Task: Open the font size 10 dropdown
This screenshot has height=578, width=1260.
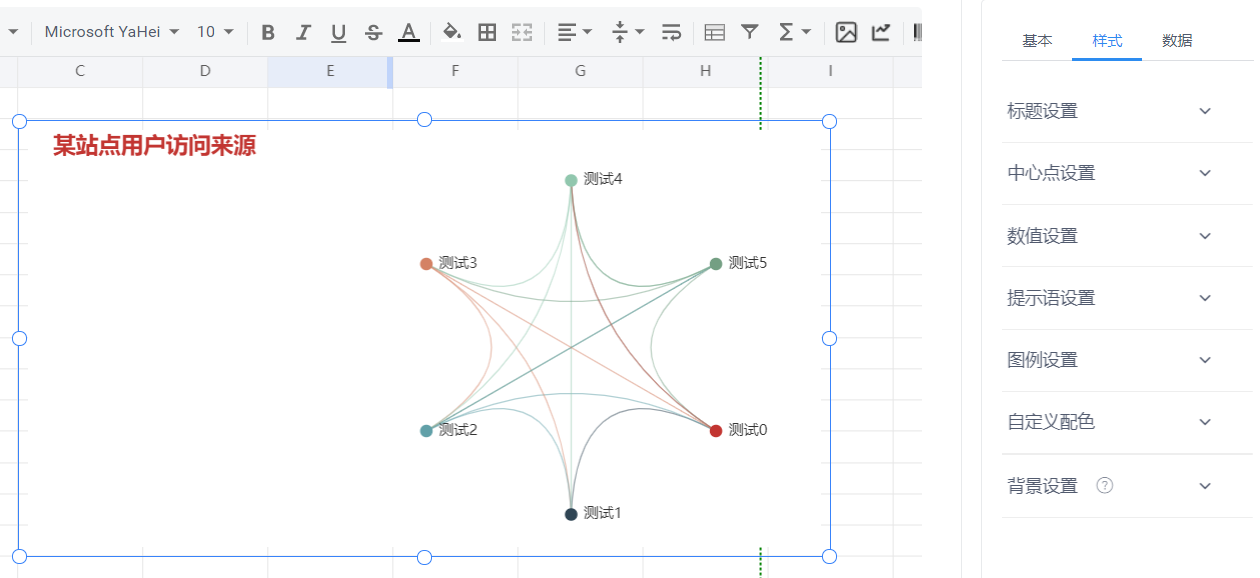Action: pos(215,32)
